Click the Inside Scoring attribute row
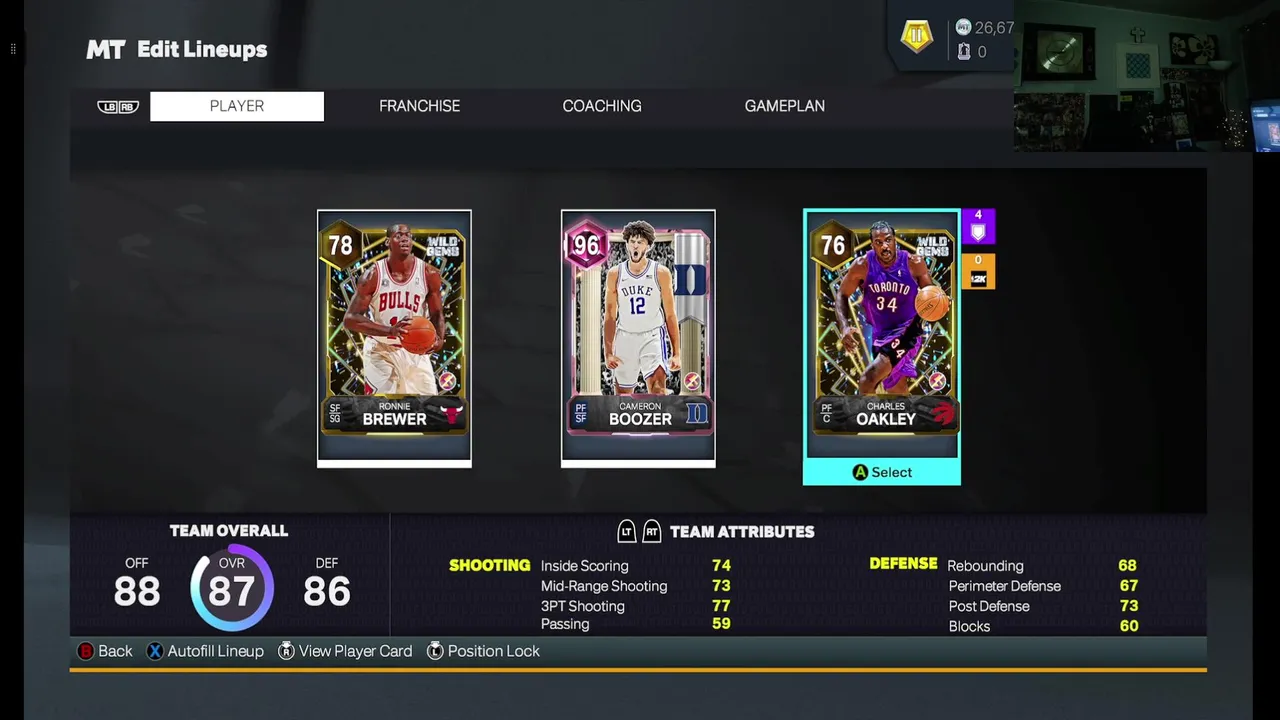The image size is (1280, 720). (x=635, y=566)
